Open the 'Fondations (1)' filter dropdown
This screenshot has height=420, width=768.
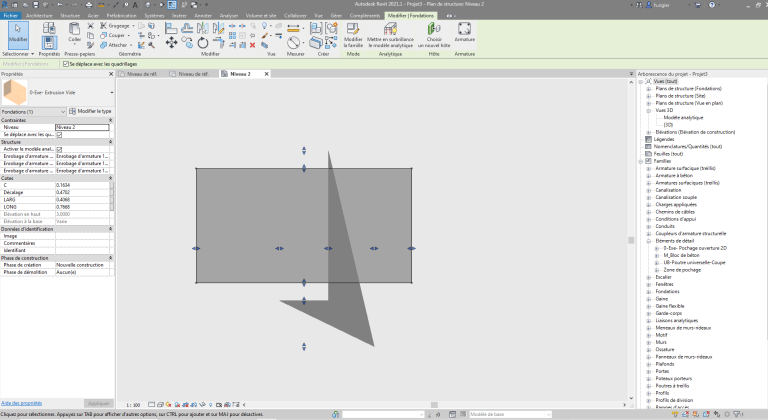tap(33, 112)
